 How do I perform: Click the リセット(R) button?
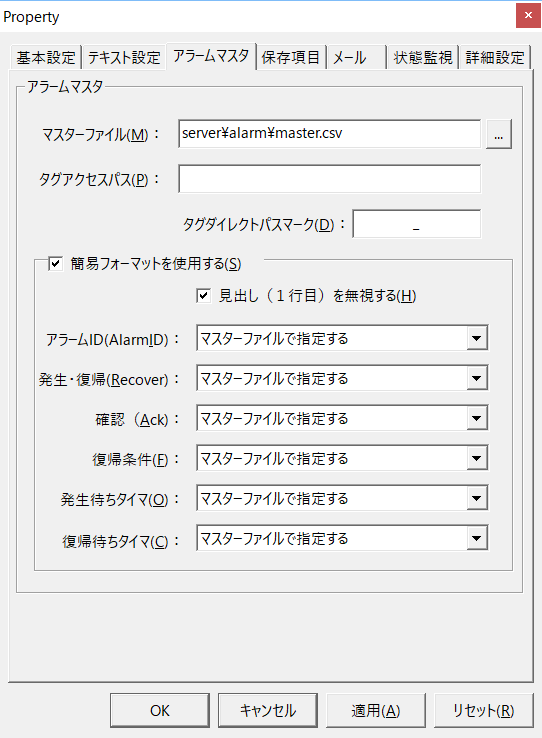click(484, 710)
